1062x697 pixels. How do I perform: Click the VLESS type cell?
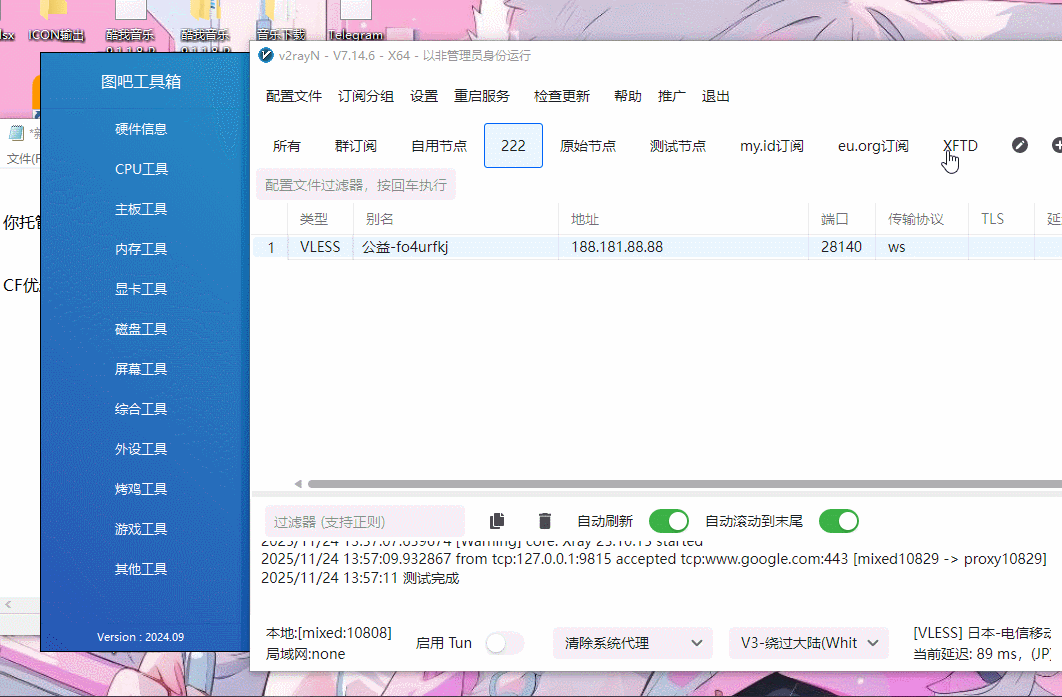coord(320,247)
